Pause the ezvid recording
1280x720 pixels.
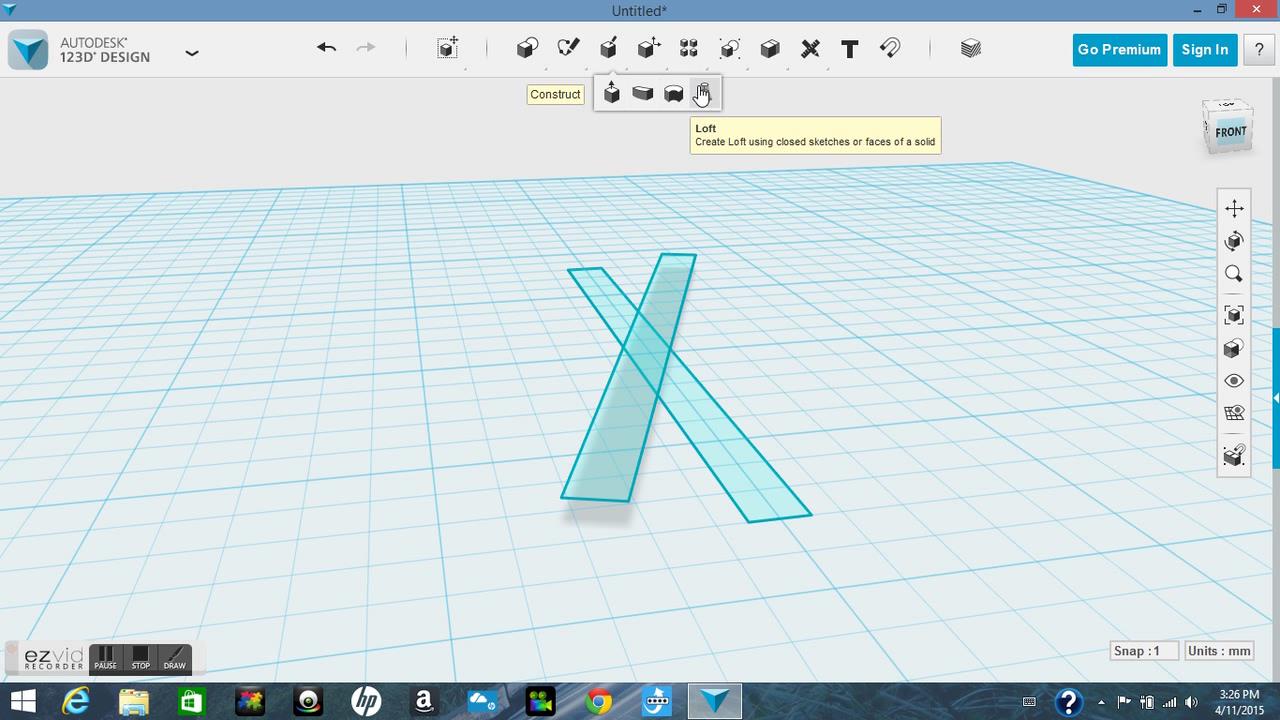coord(106,658)
